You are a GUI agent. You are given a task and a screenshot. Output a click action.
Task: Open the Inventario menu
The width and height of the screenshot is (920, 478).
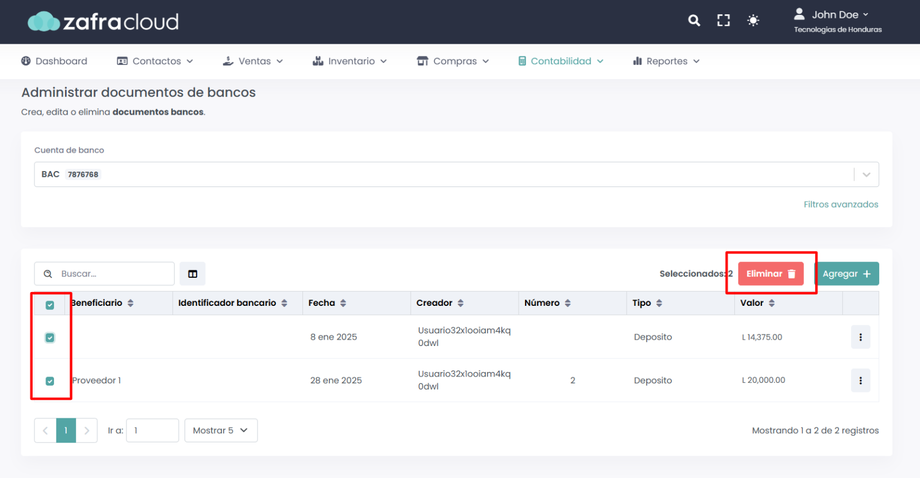click(x=350, y=61)
